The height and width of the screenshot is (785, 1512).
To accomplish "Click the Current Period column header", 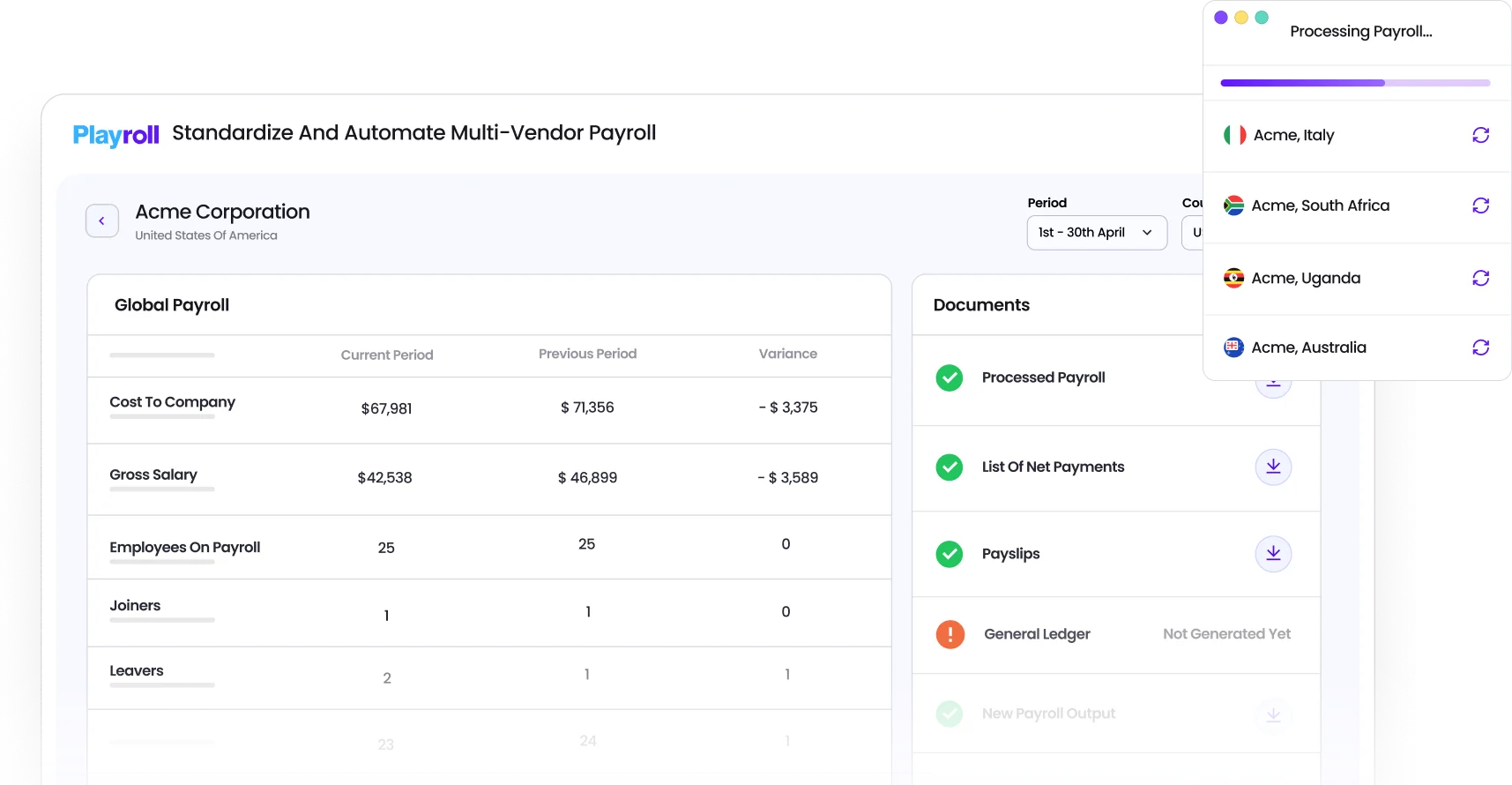I will (x=387, y=355).
